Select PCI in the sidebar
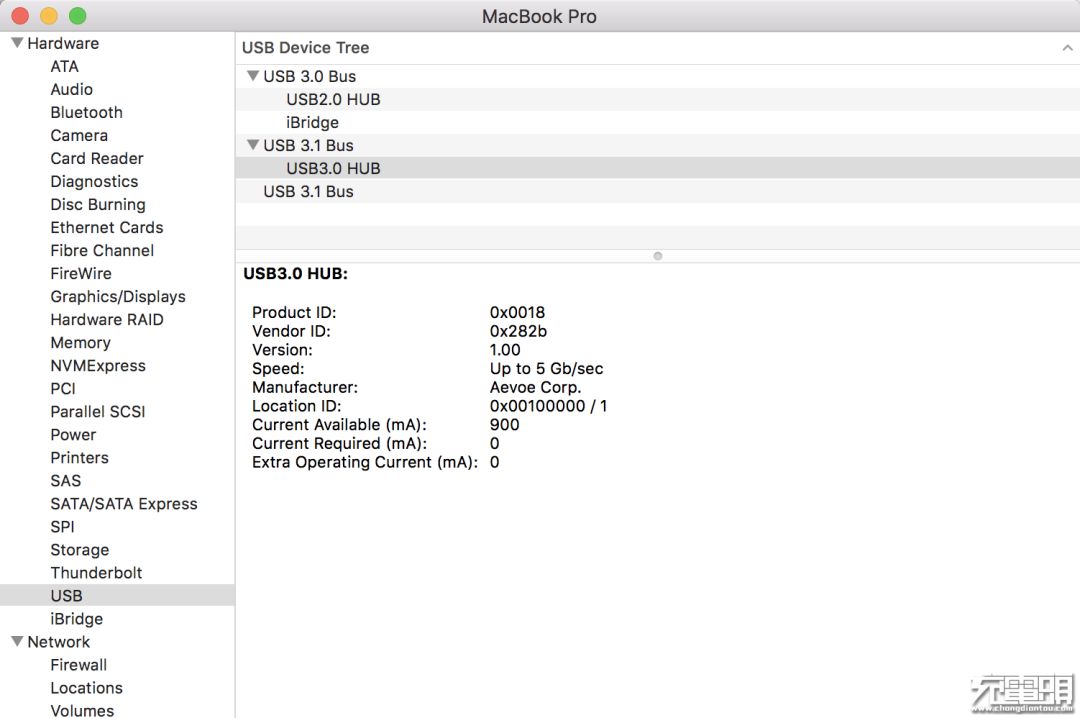This screenshot has height=718, width=1080. pos(63,389)
